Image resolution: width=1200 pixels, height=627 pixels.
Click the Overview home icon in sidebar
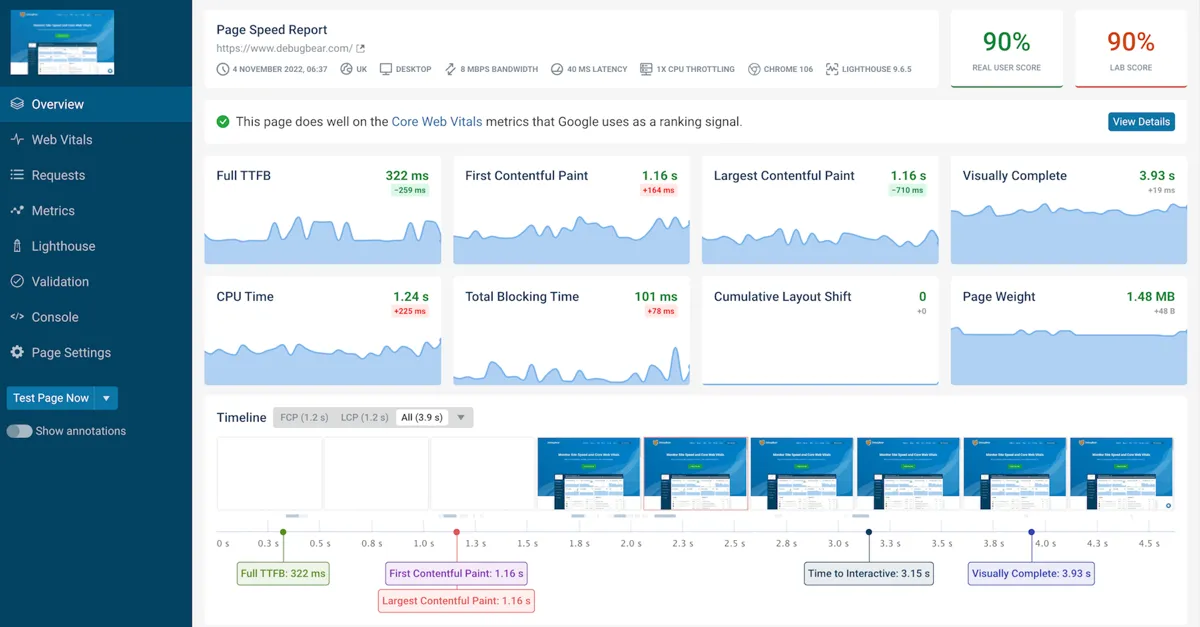17,104
